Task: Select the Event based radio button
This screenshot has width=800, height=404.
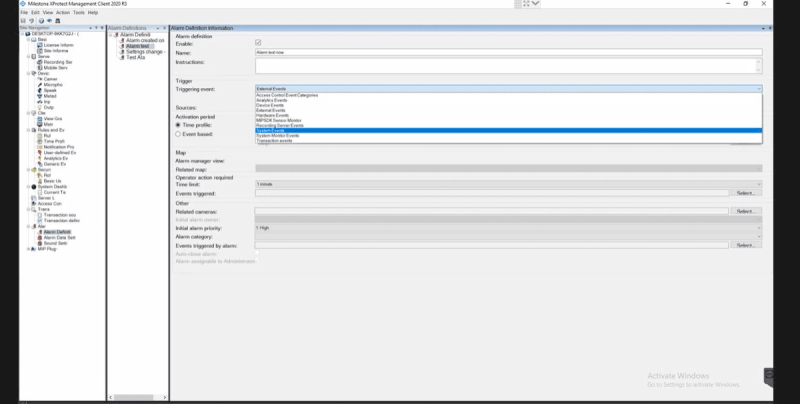Action: [x=178, y=134]
